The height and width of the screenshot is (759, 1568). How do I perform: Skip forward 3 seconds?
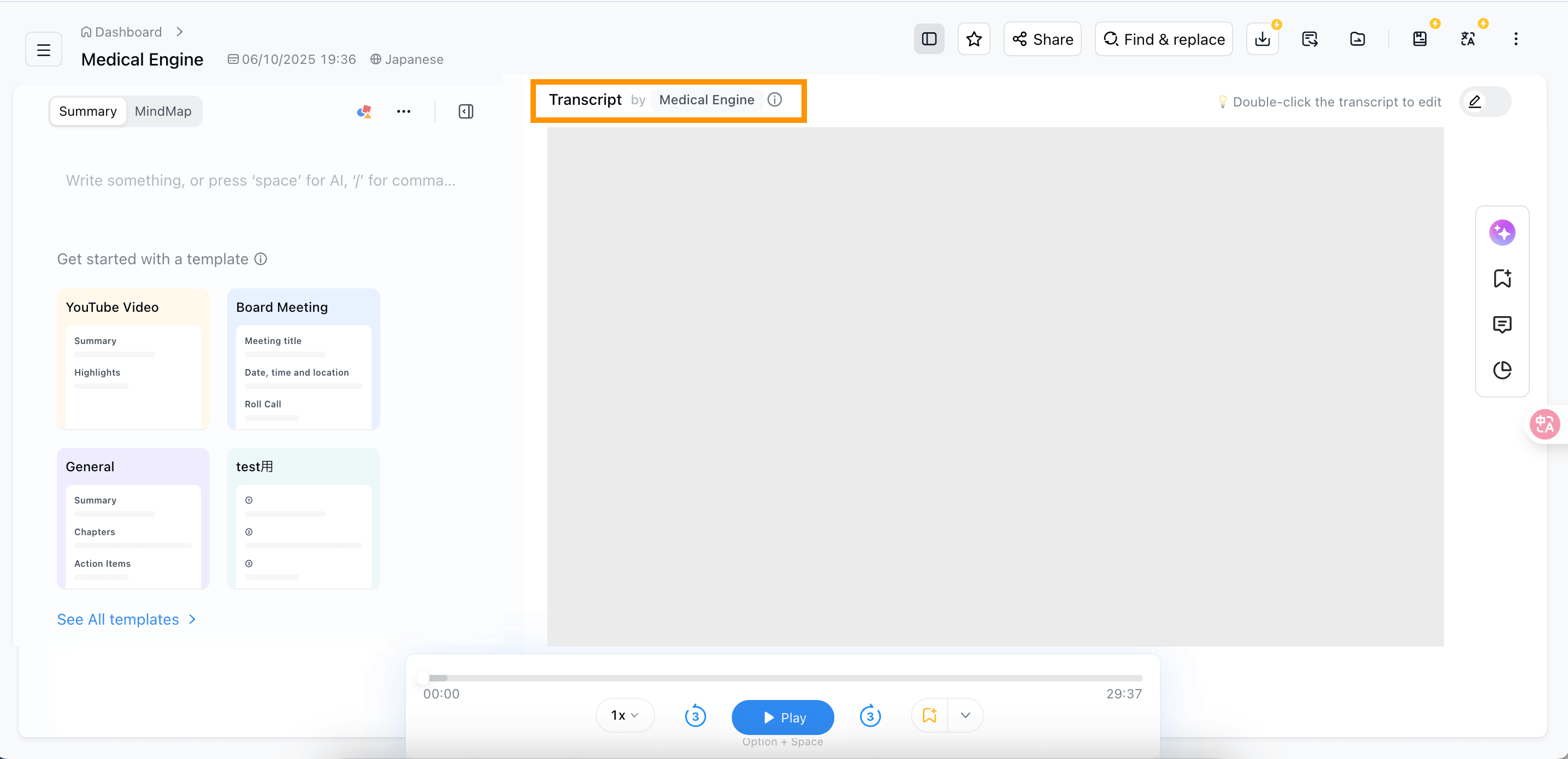(870, 716)
